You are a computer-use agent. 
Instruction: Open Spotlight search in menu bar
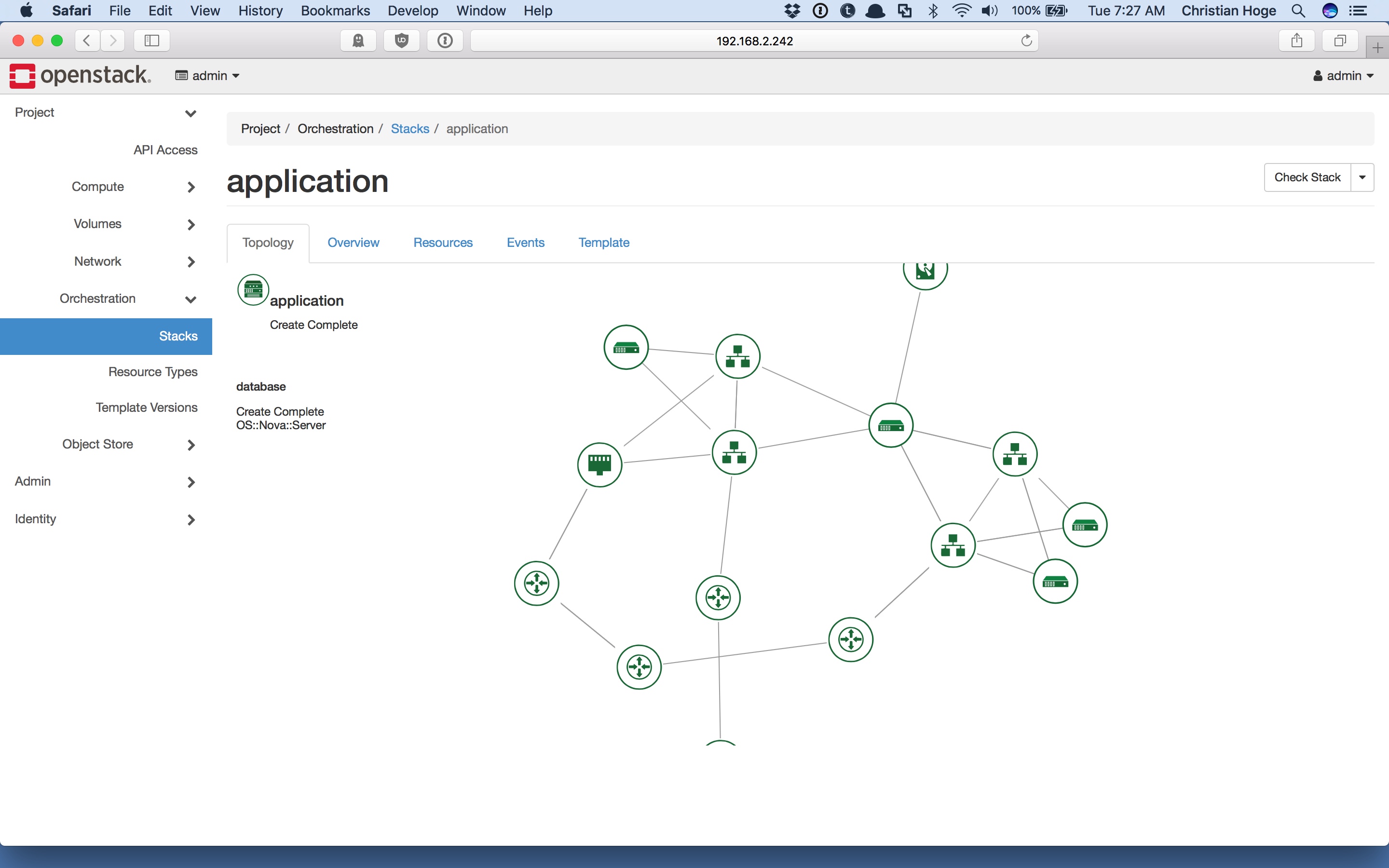click(1298, 11)
